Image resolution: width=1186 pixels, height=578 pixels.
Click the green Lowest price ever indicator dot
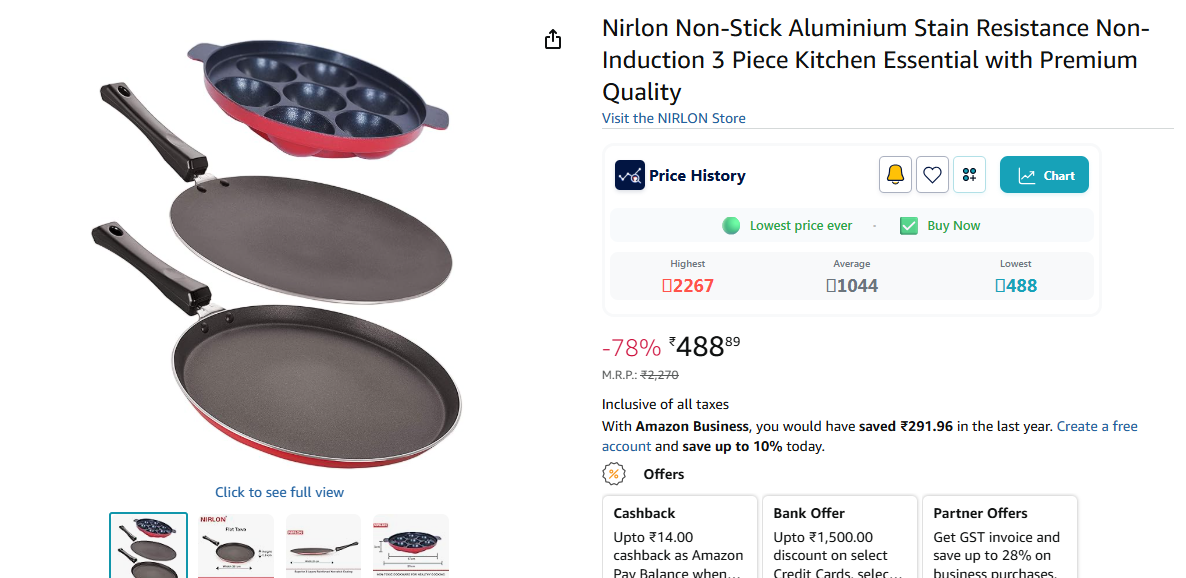coord(731,226)
